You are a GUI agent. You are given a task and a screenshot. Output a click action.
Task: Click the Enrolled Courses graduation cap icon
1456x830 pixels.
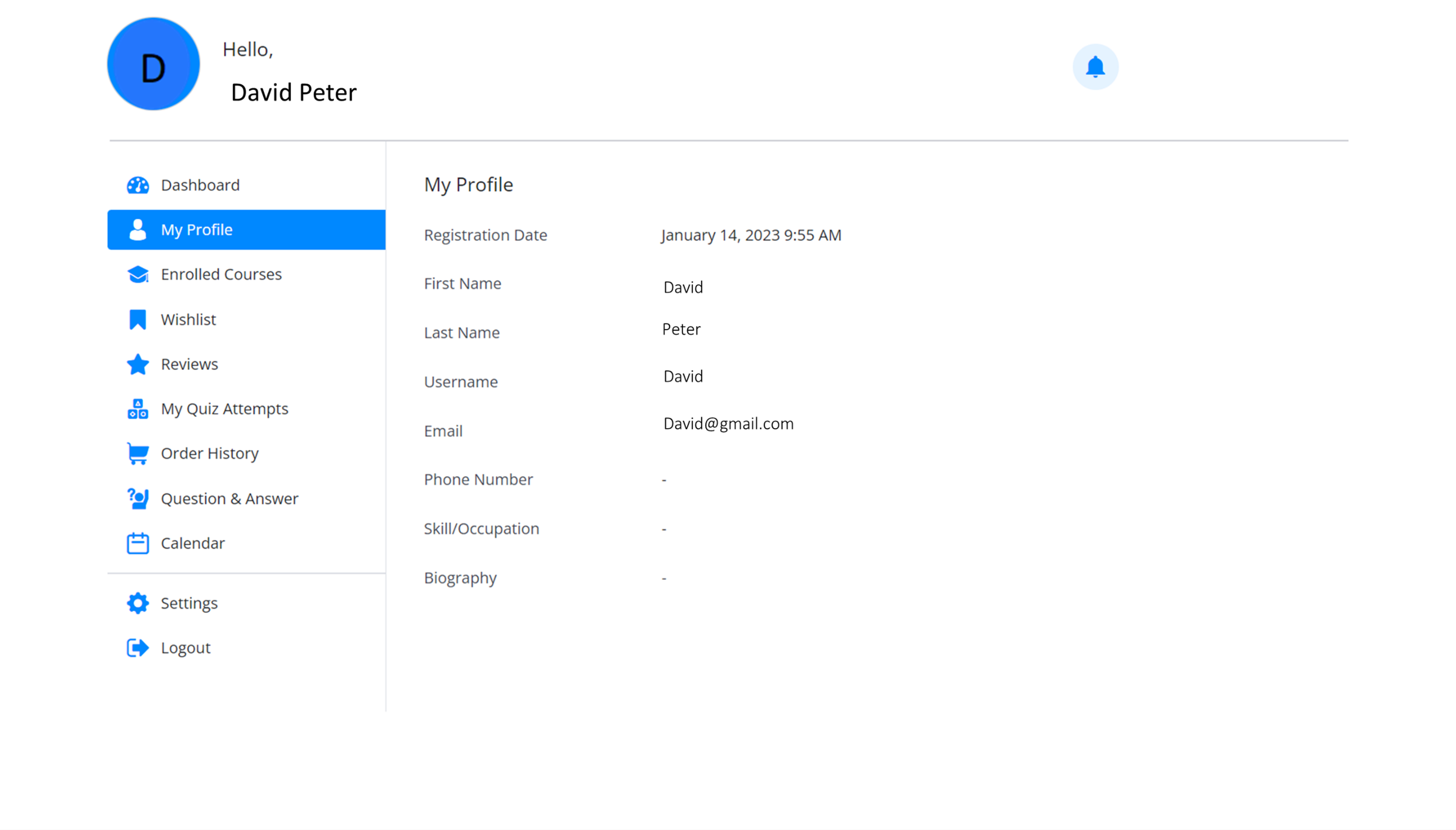click(138, 274)
